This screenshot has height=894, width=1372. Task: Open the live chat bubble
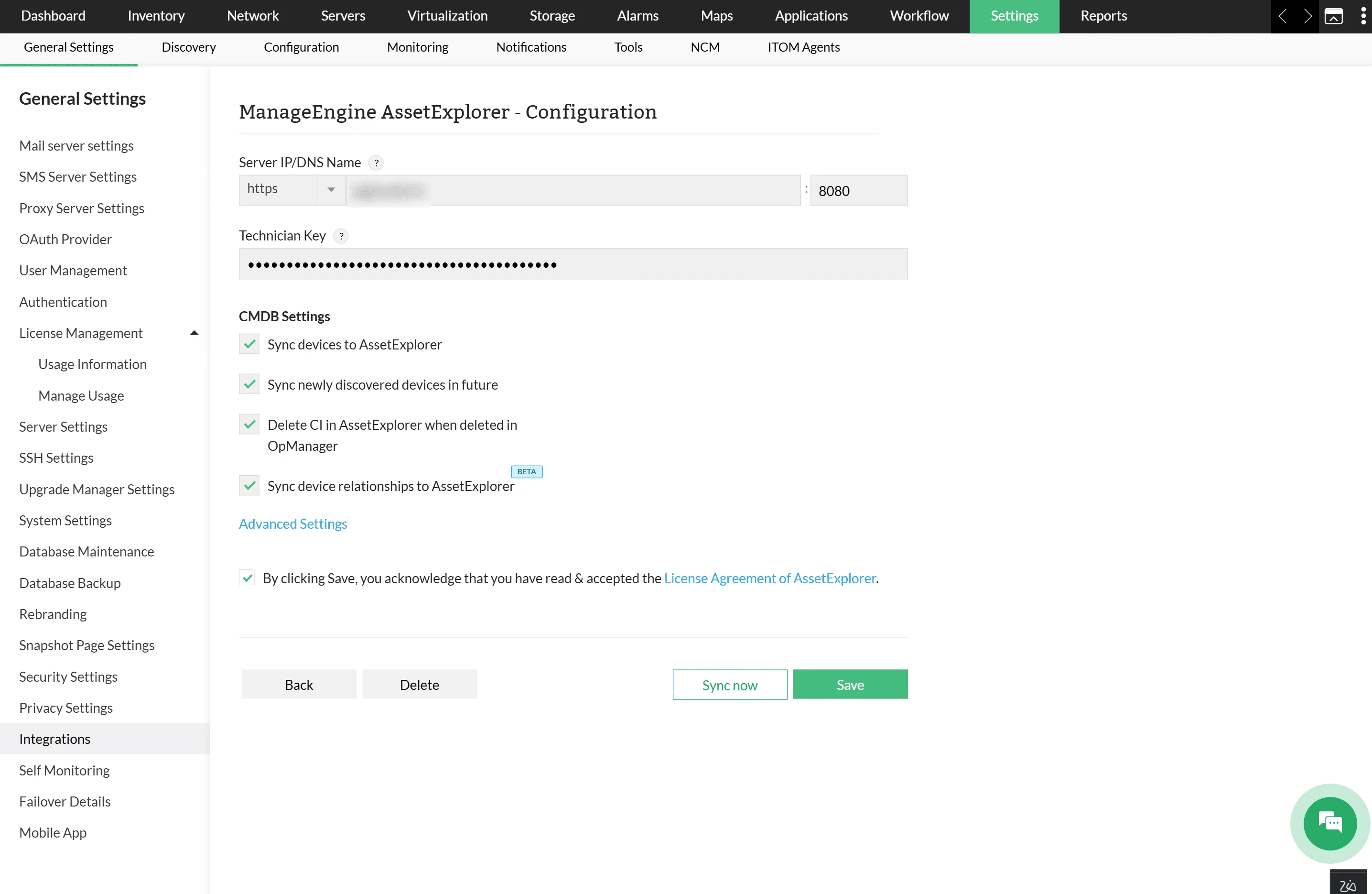click(x=1330, y=823)
